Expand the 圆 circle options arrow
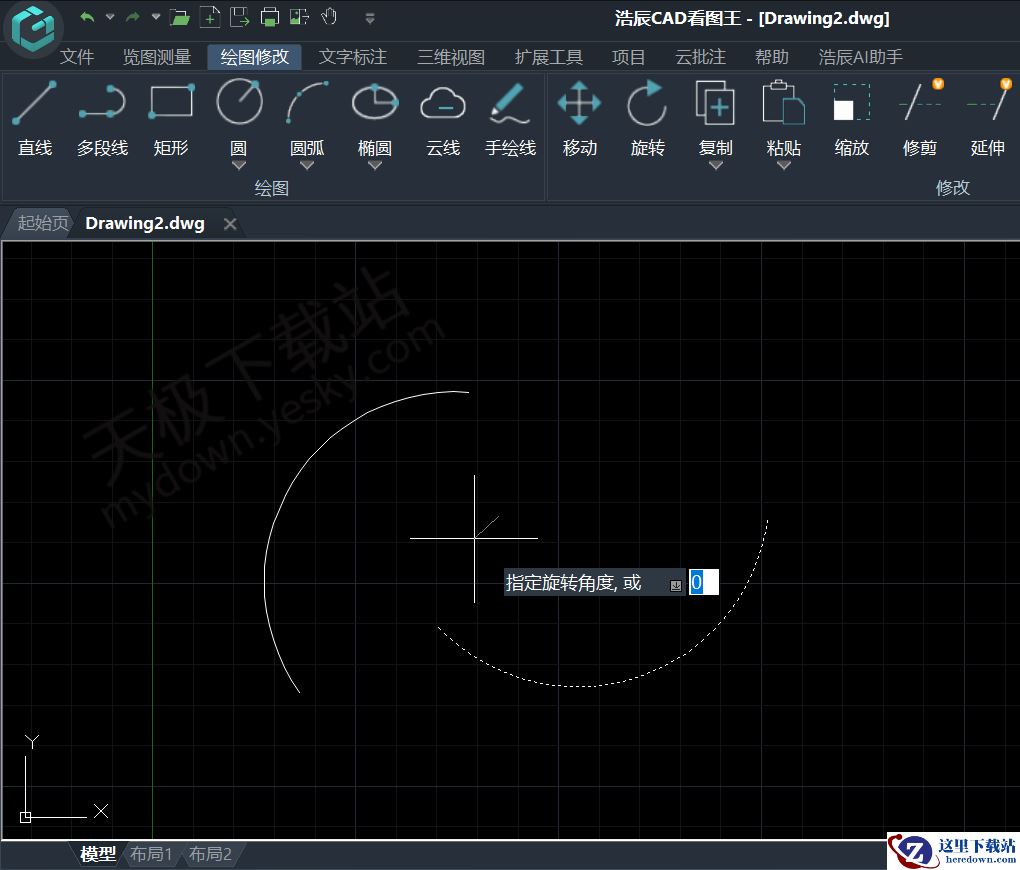This screenshot has height=870, width=1020. point(239,165)
